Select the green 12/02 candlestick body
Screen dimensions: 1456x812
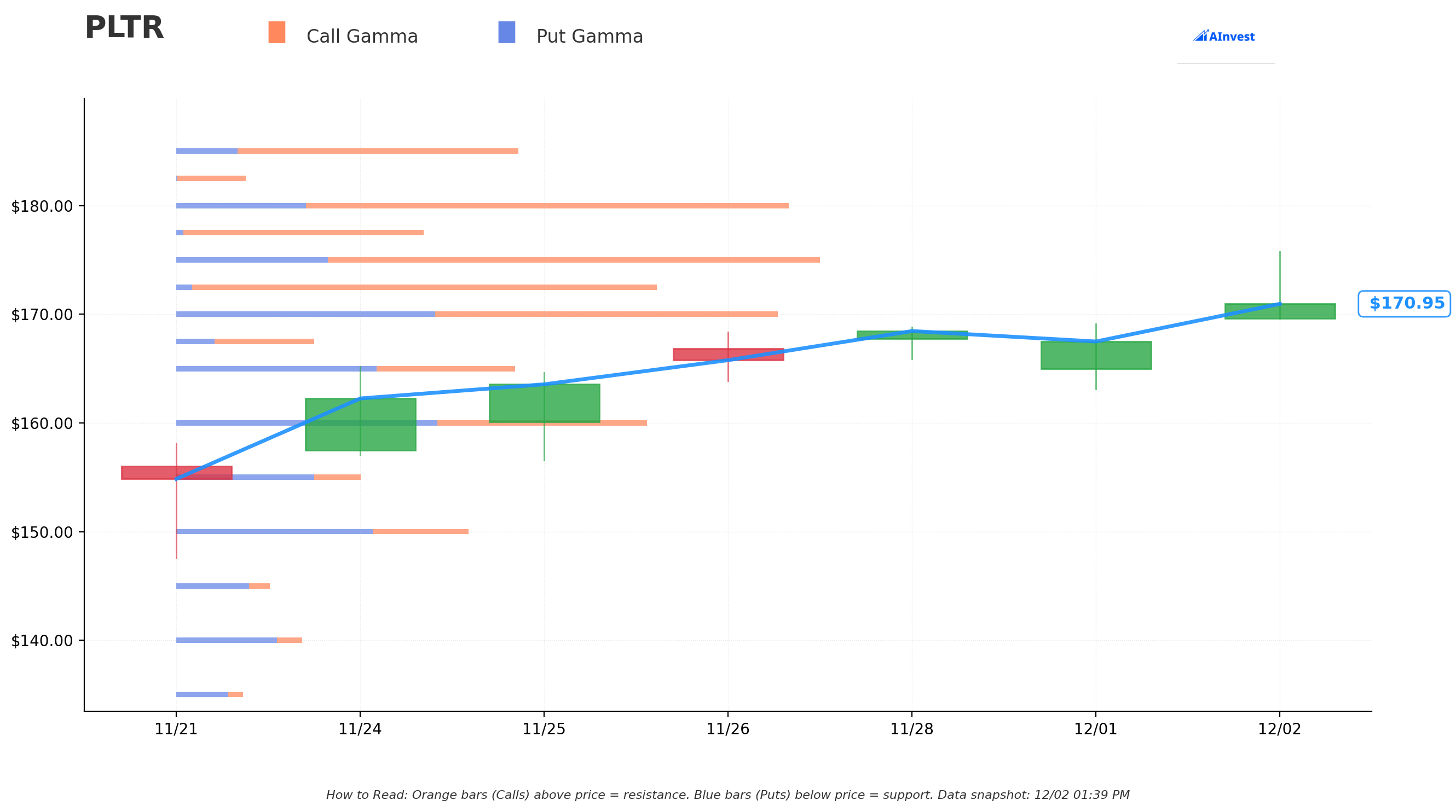click(1280, 311)
